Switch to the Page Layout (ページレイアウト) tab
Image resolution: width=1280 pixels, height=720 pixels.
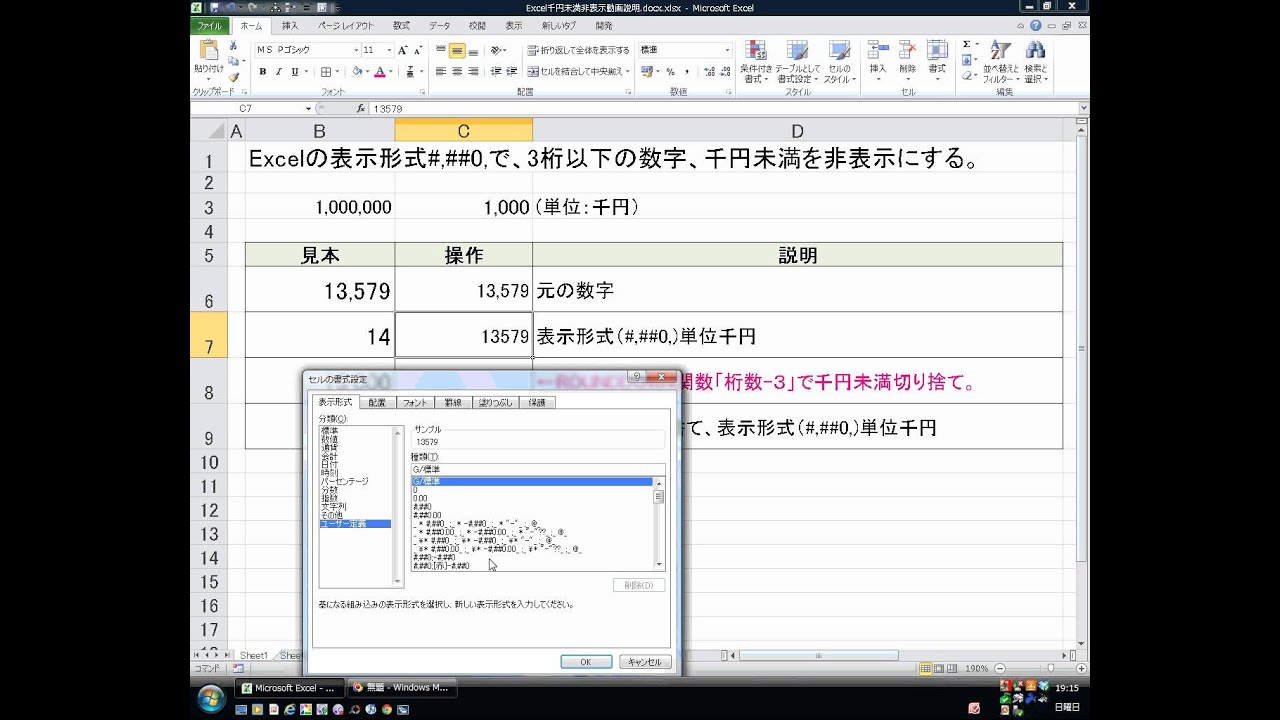pyautogui.click(x=346, y=25)
